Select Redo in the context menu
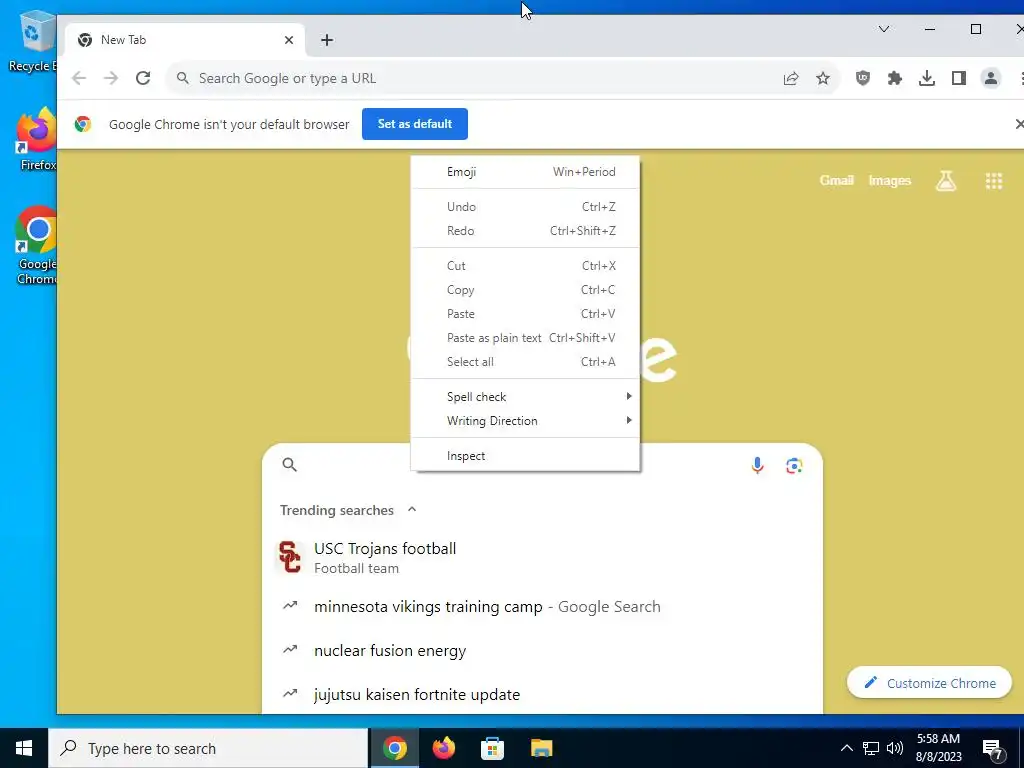The image size is (1024, 768). click(525, 231)
